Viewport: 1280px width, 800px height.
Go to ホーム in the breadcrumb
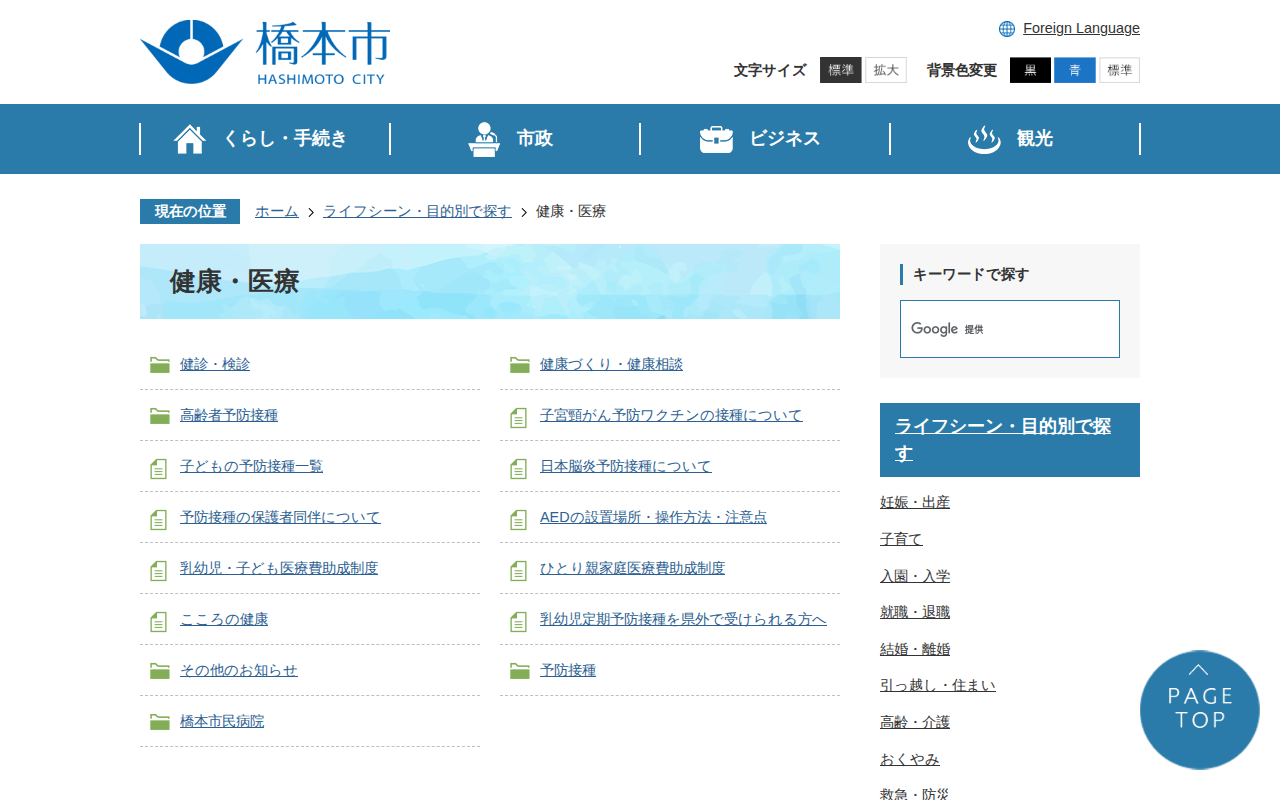tap(276, 211)
